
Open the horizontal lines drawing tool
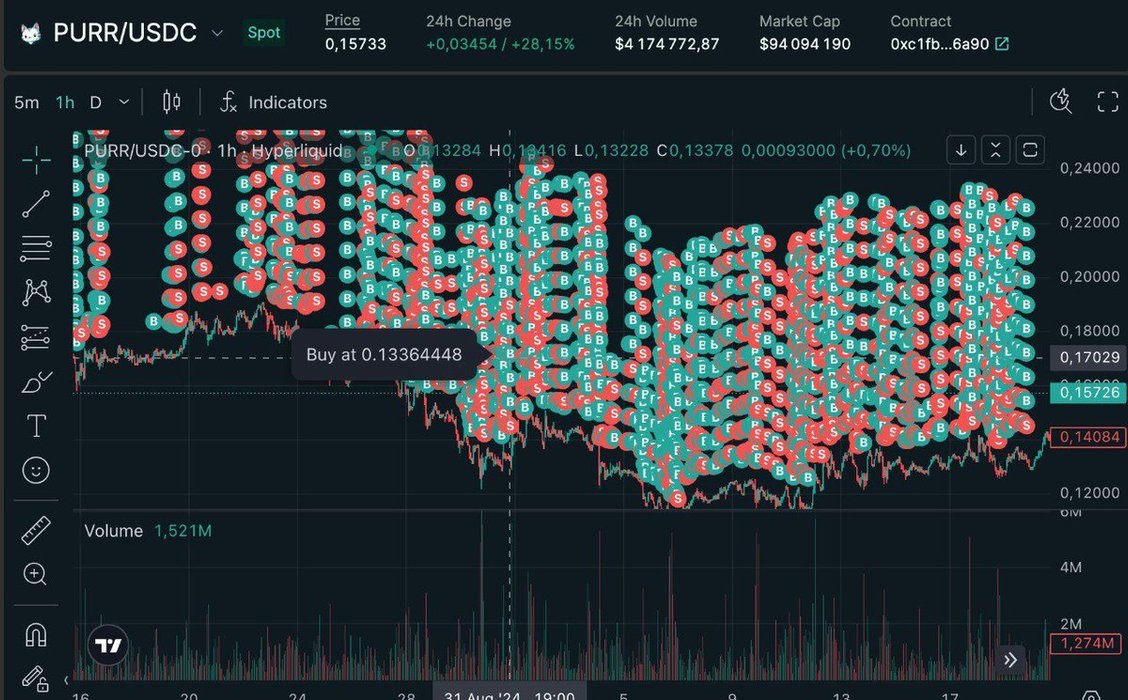point(36,248)
